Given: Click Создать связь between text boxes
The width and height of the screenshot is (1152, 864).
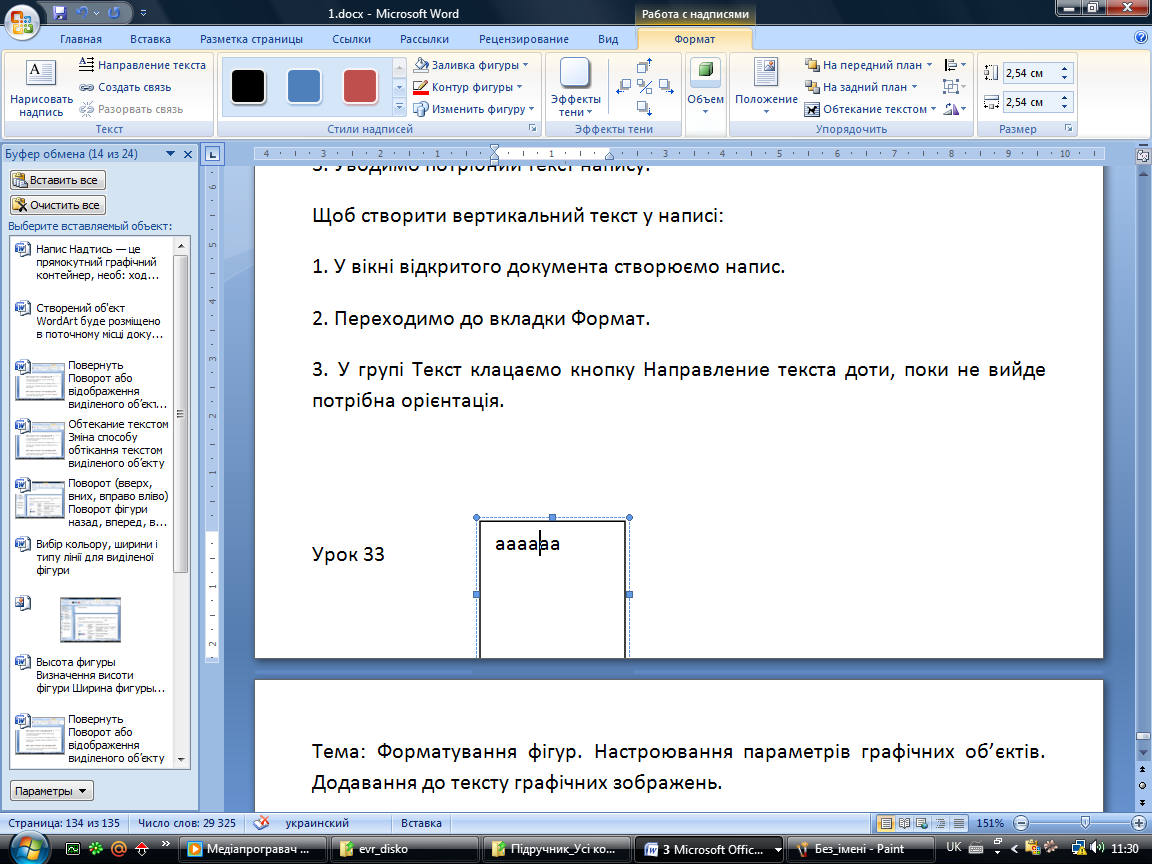Looking at the screenshot, I should click(125, 87).
